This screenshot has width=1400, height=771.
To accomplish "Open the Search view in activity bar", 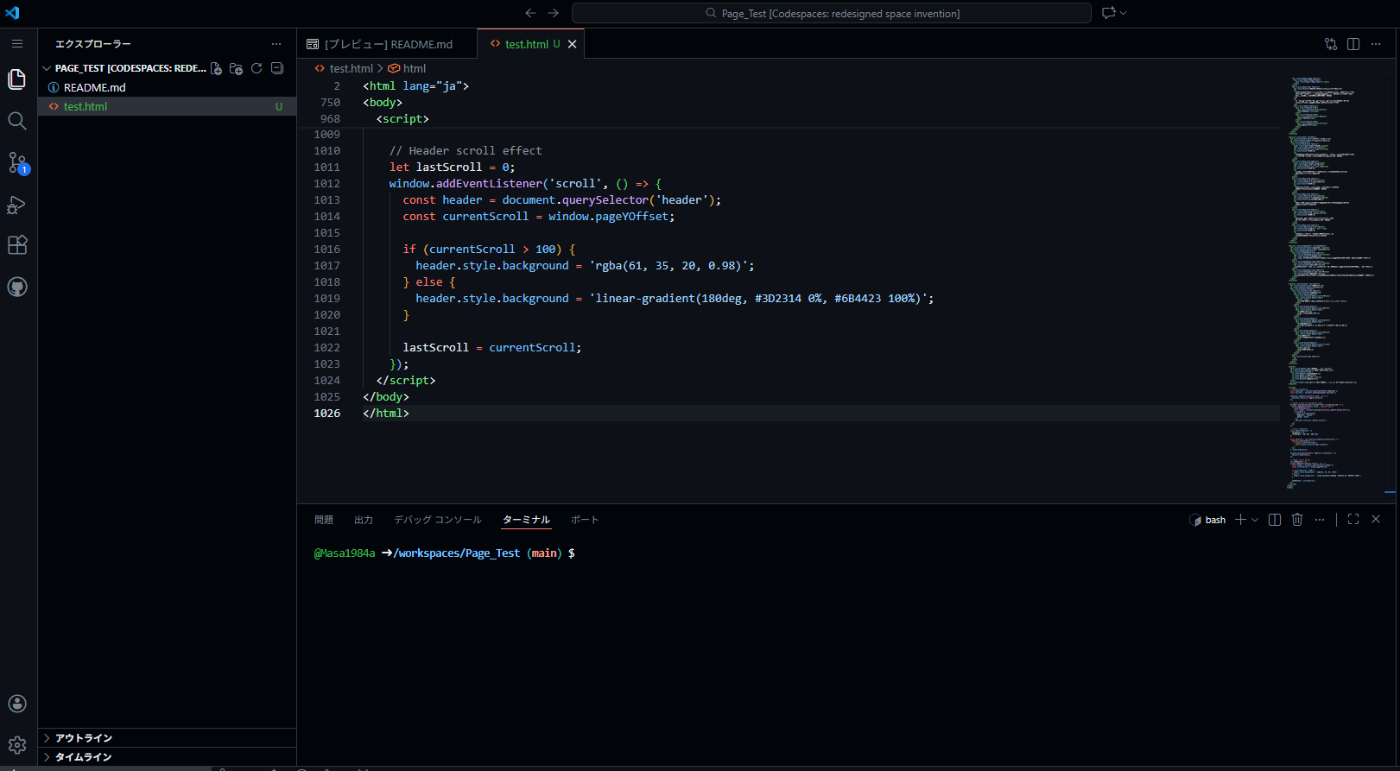I will point(17,121).
